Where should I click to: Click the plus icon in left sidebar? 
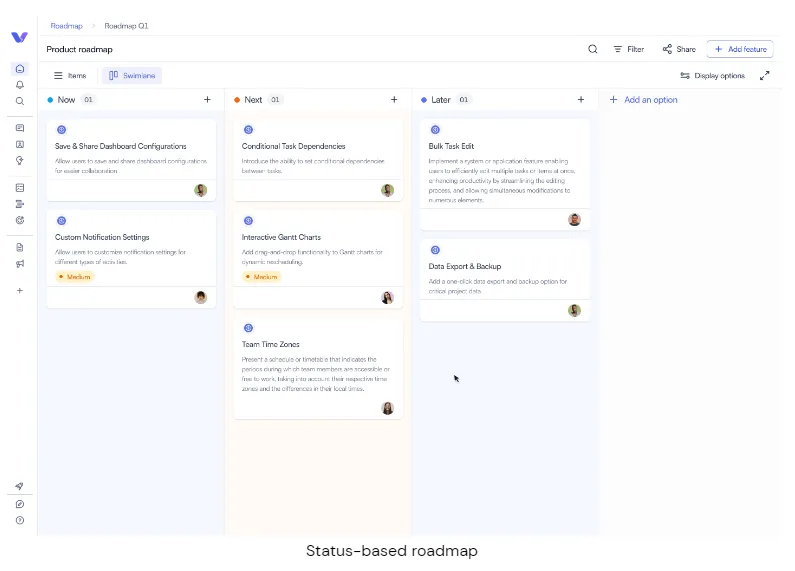(x=20, y=291)
